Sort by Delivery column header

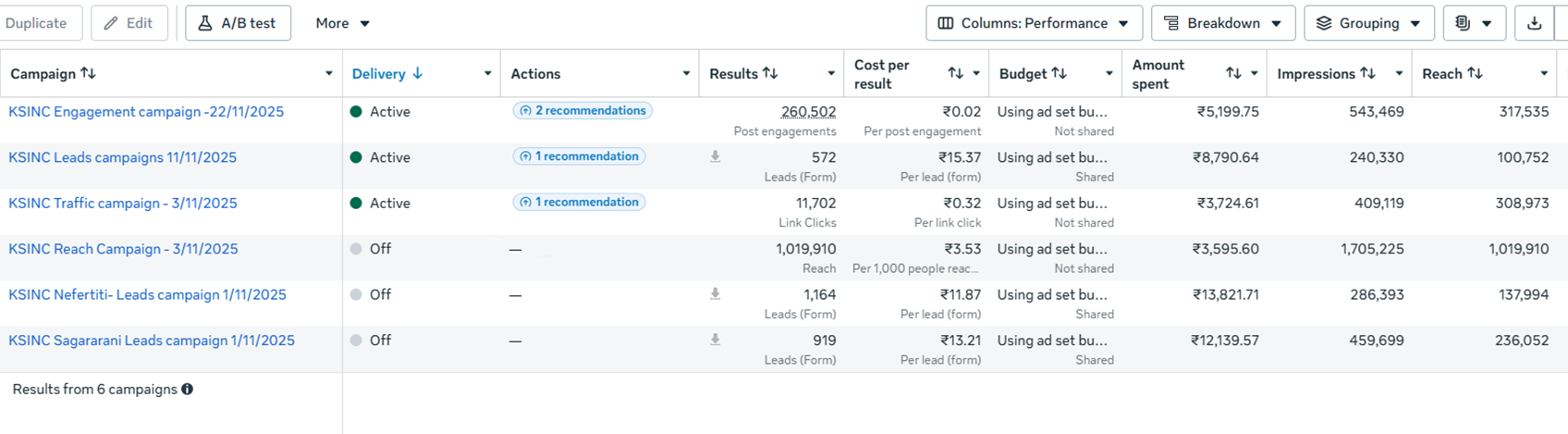click(x=387, y=74)
